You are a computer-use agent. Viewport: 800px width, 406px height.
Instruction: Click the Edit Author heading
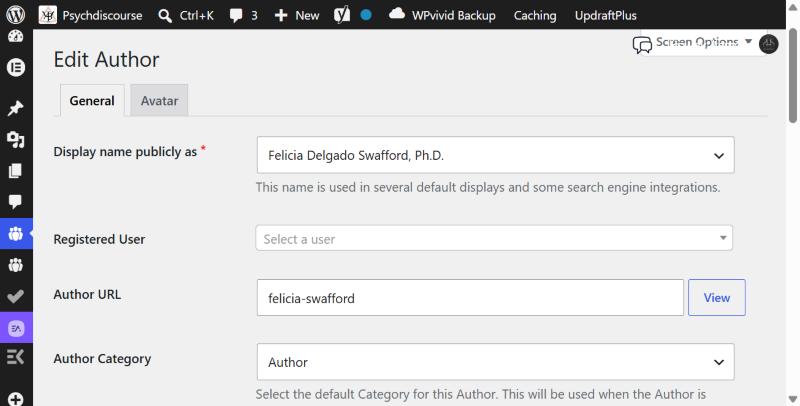pyautogui.click(x=106, y=59)
